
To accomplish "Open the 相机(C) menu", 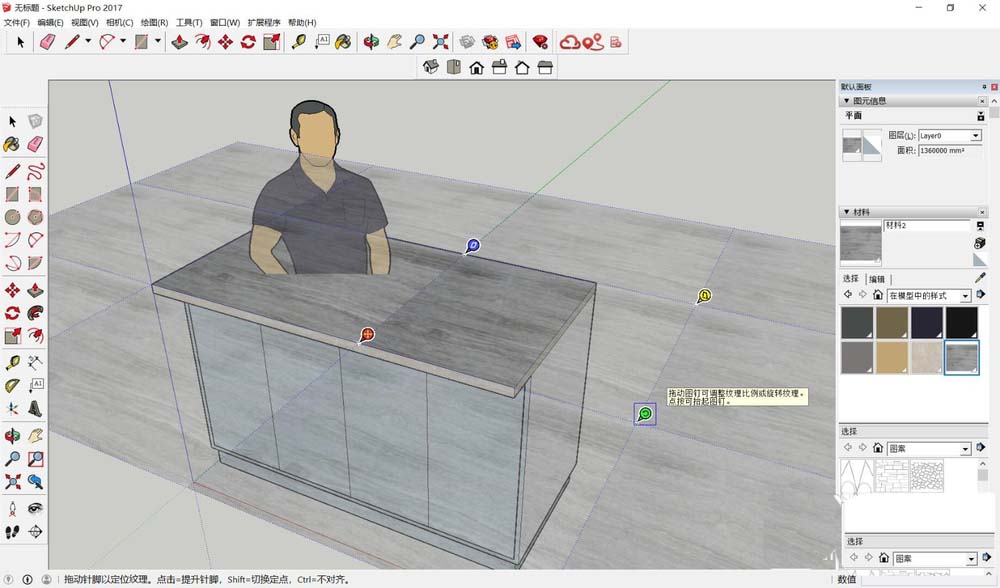I will (119, 22).
